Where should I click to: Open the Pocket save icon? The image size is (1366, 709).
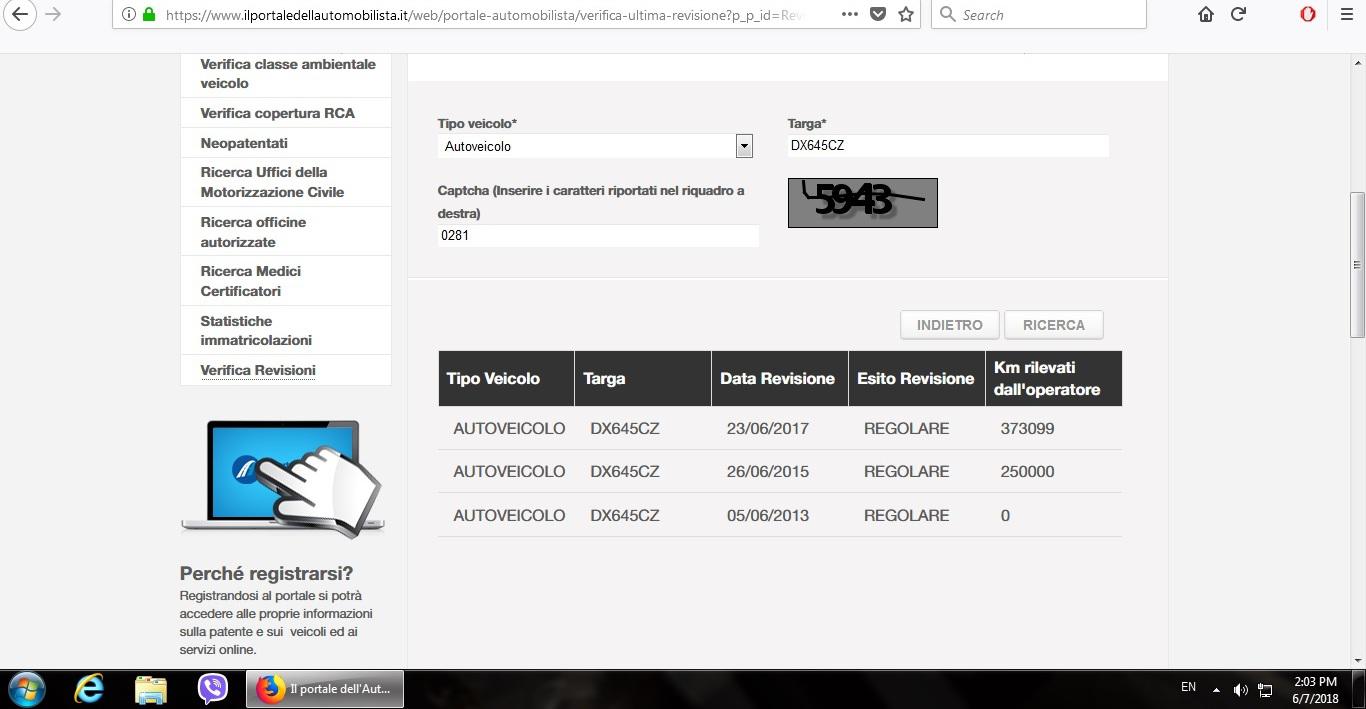[877, 14]
